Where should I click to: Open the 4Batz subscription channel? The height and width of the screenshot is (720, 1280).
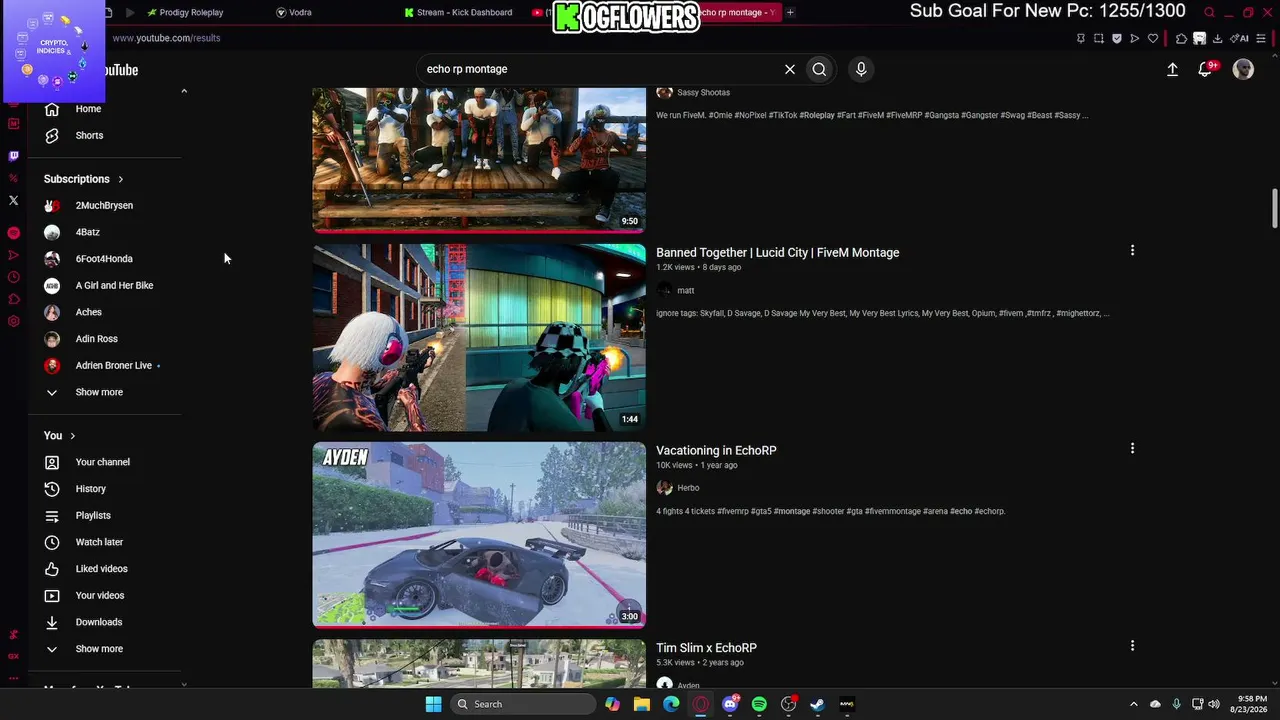click(x=88, y=232)
